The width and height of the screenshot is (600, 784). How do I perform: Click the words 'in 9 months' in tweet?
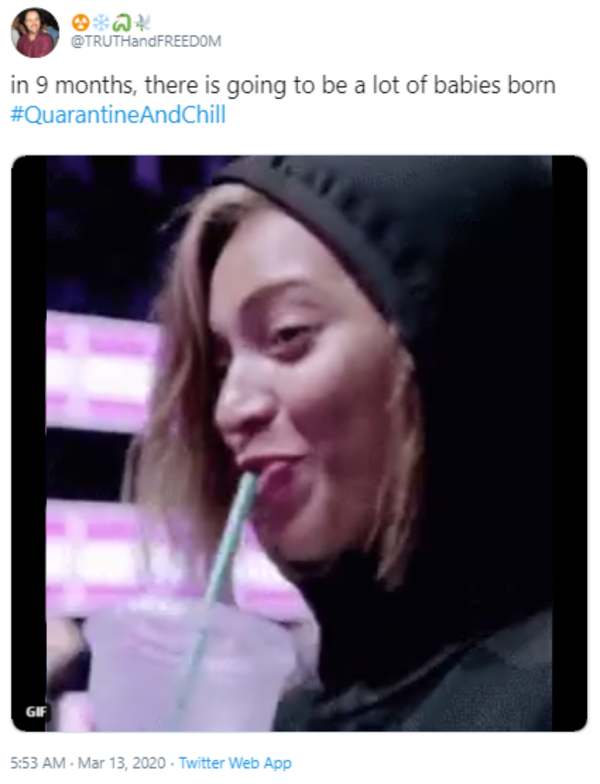coord(73,86)
